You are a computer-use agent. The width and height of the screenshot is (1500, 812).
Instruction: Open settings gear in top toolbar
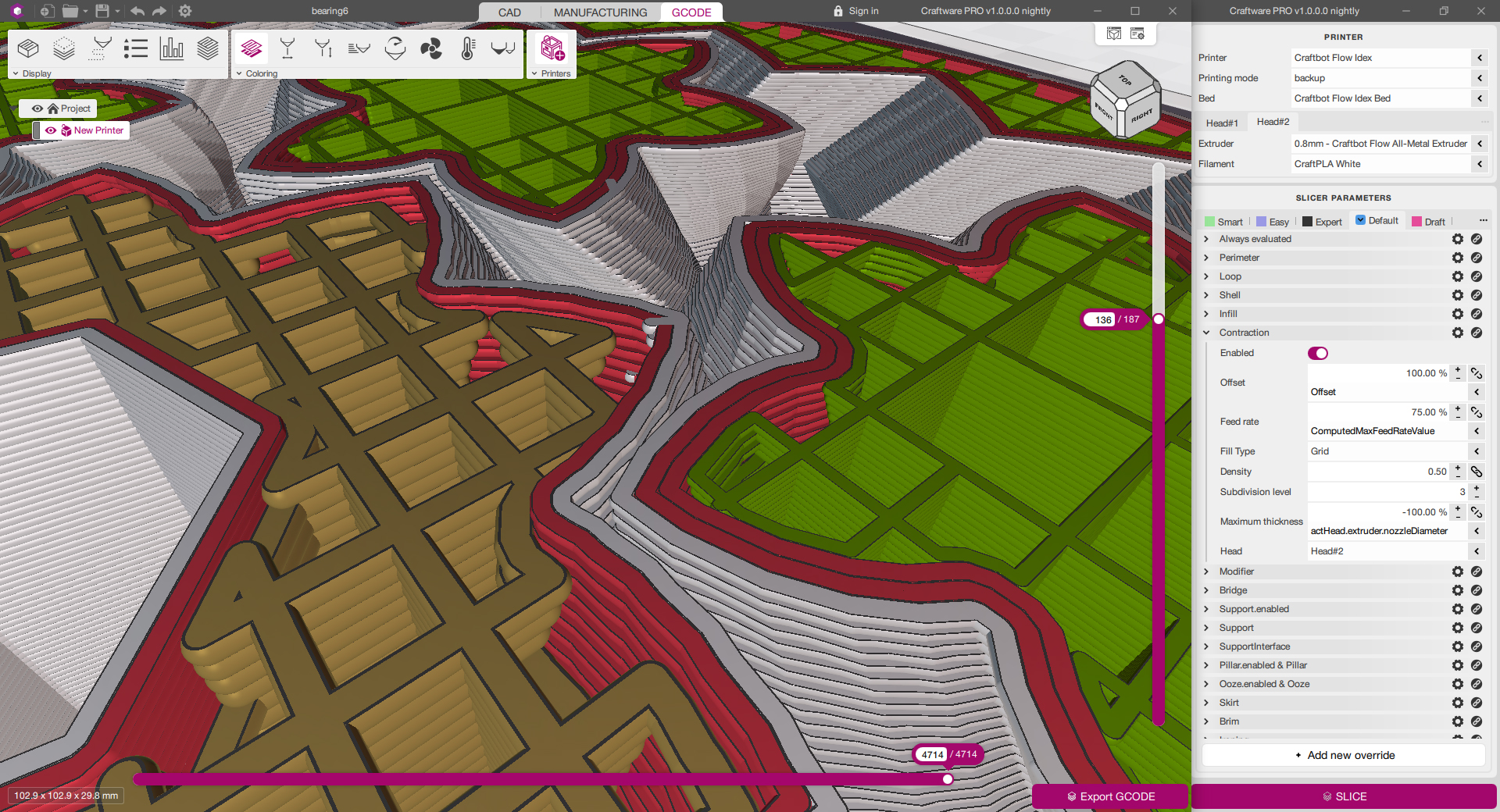(185, 11)
